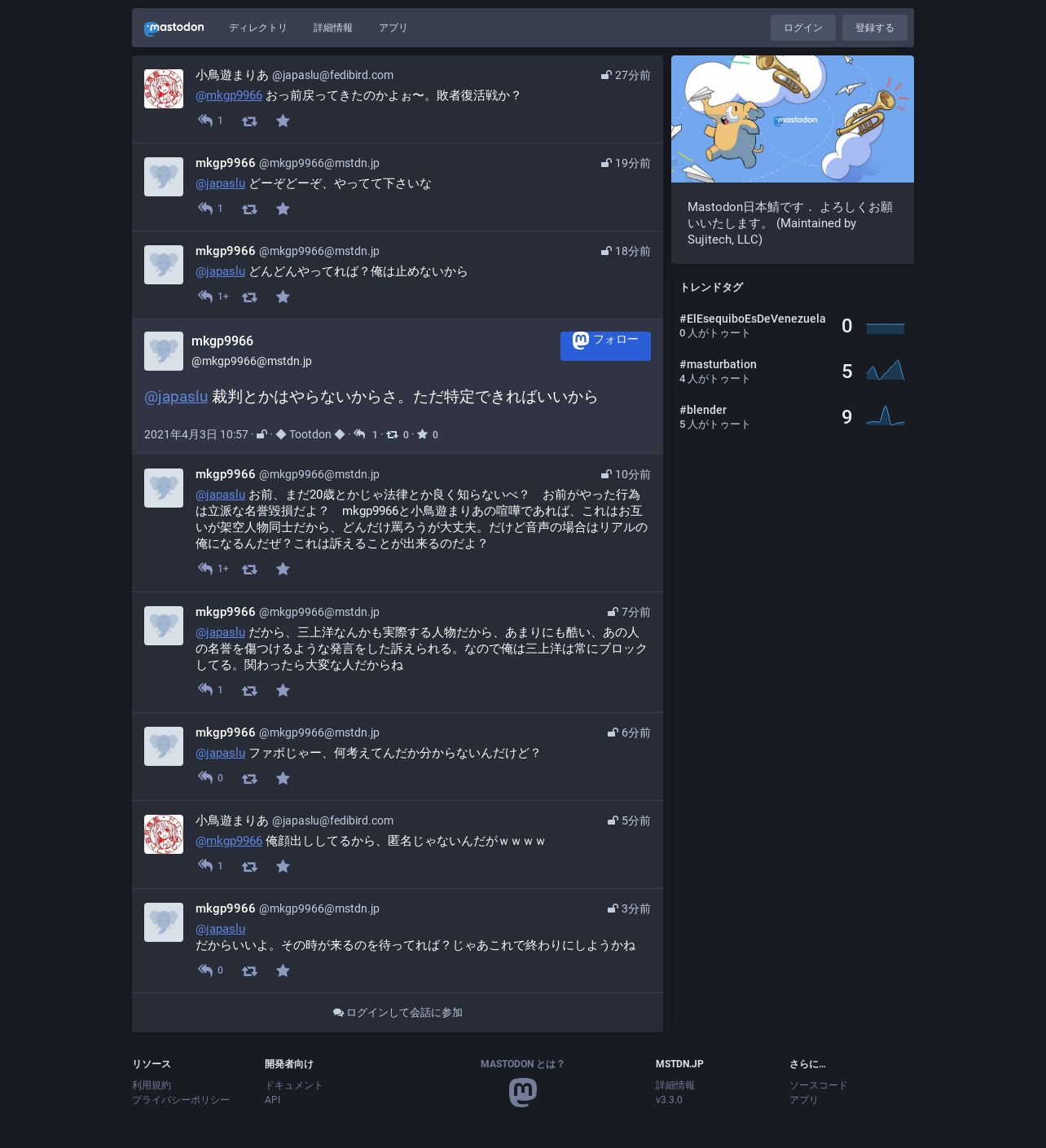Favourite the 19分前 mkgp9966 post
This screenshot has width=1046, height=1148.
point(283,209)
